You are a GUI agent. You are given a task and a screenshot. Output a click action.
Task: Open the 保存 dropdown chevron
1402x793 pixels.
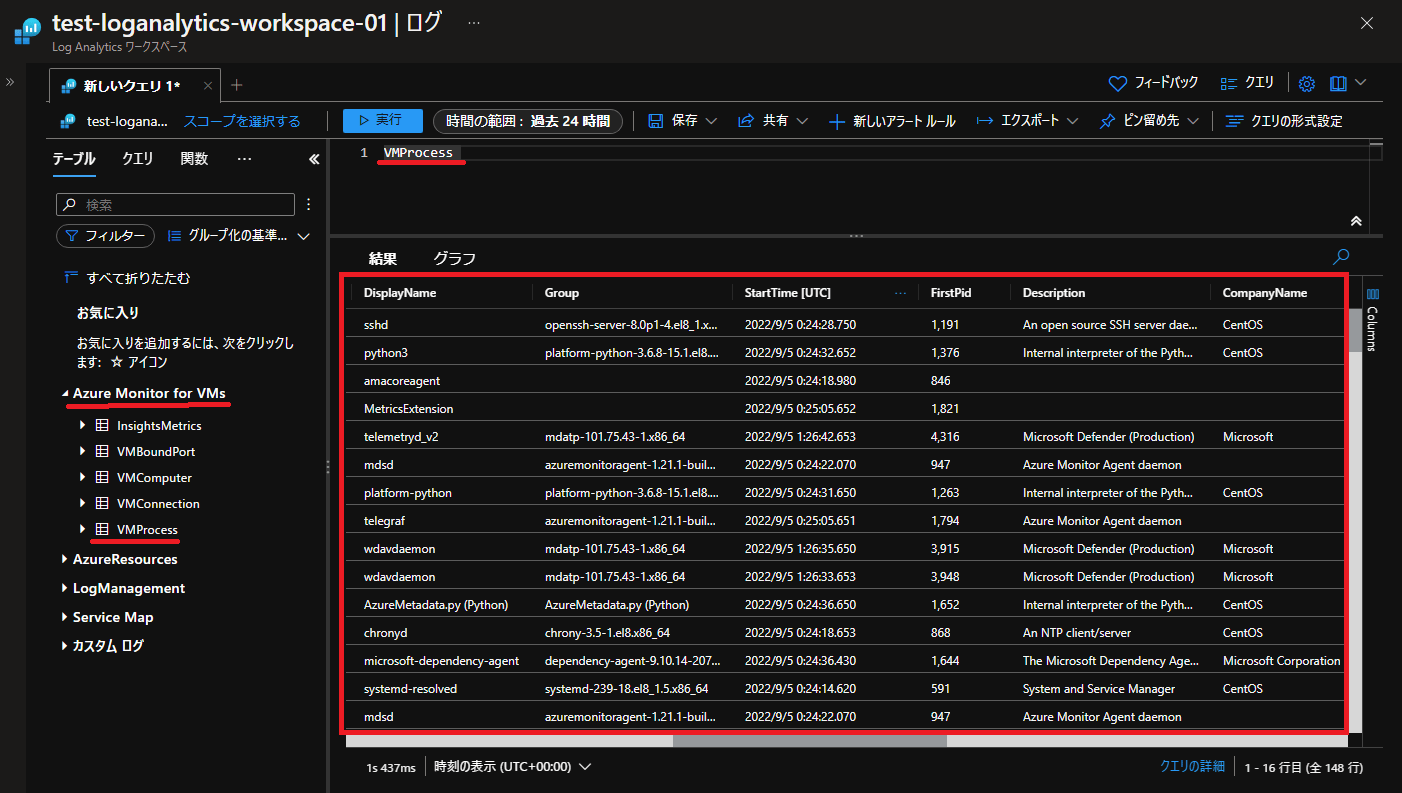tap(712, 121)
